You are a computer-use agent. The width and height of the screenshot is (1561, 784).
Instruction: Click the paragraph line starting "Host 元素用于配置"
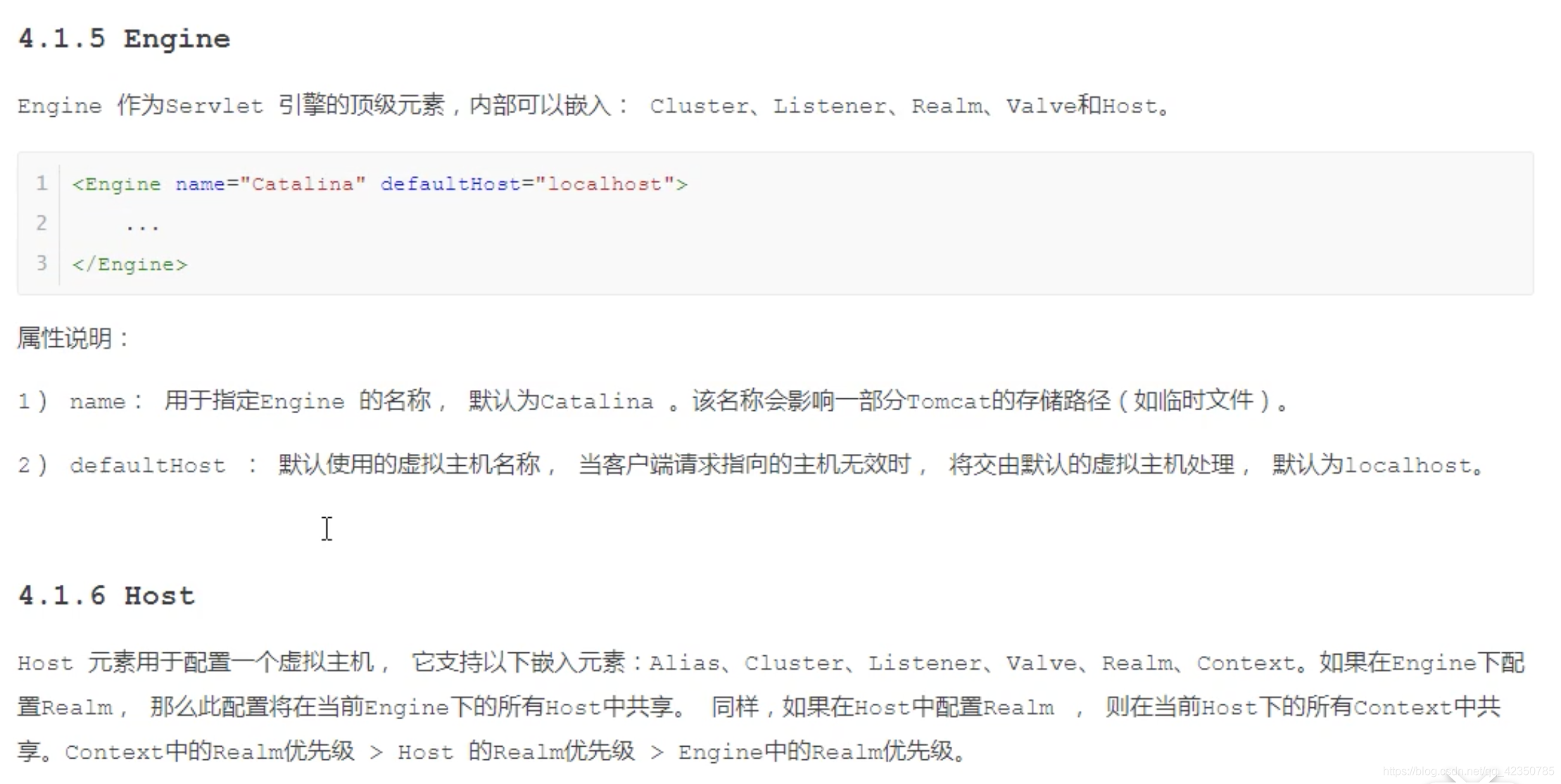pyautogui.click(x=771, y=663)
